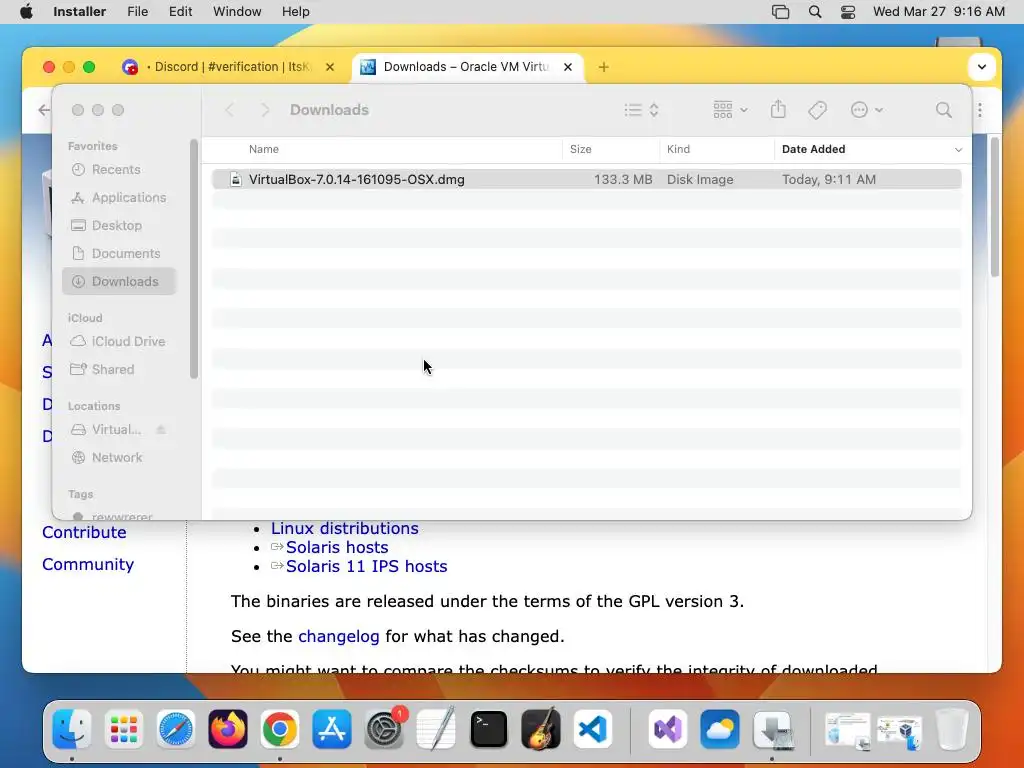Open the Trash in the Dock
This screenshot has height=768, width=1024.
(952, 729)
